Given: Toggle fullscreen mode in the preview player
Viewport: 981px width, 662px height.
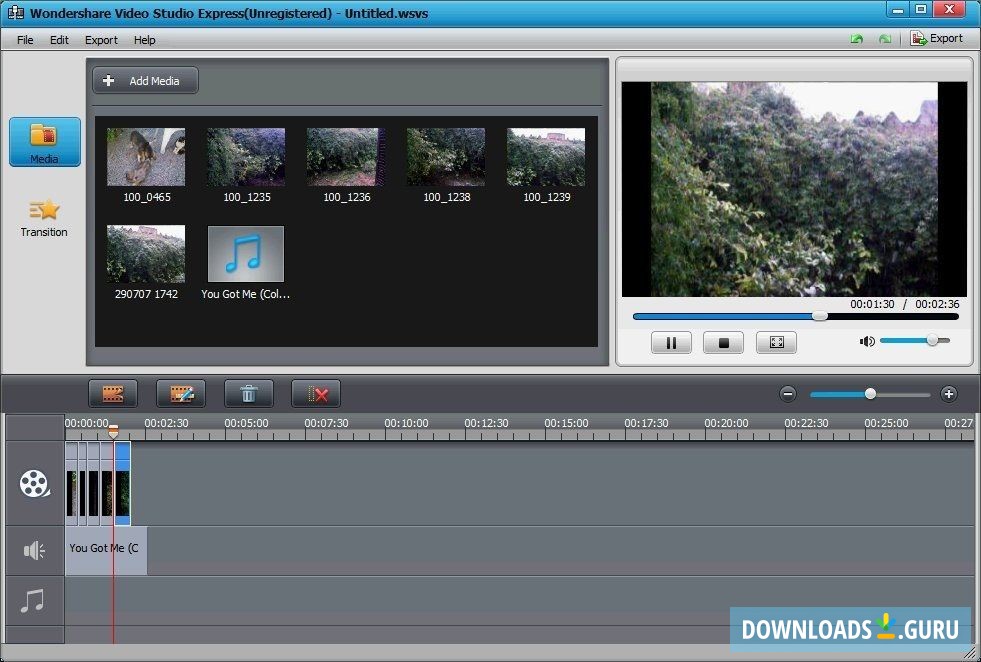Looking at the screenshot, I should (776, 342).
